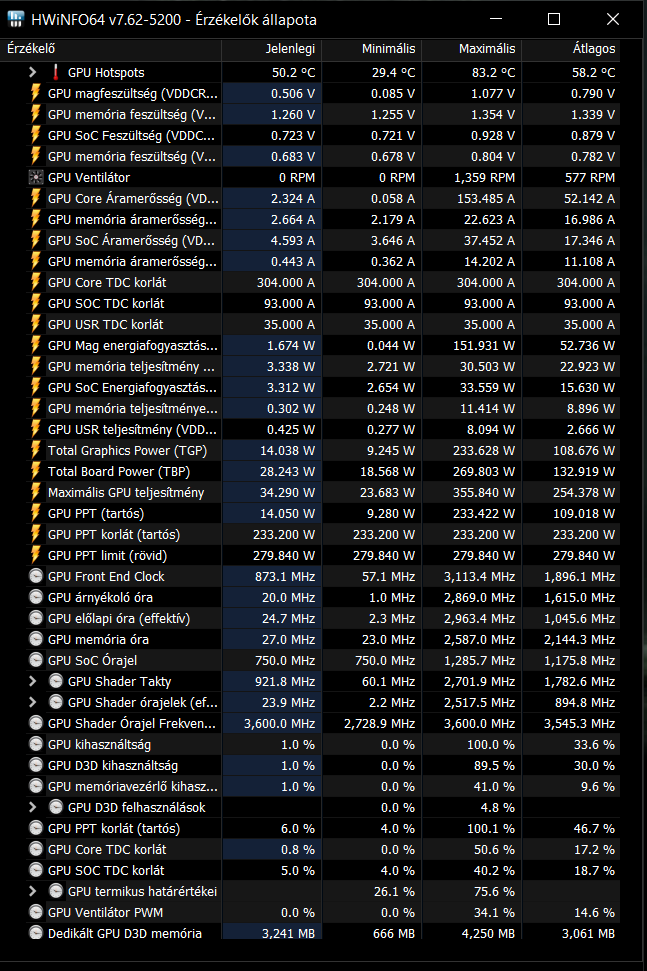Expand GPU D3D felhasználások group

pos(33,807)
